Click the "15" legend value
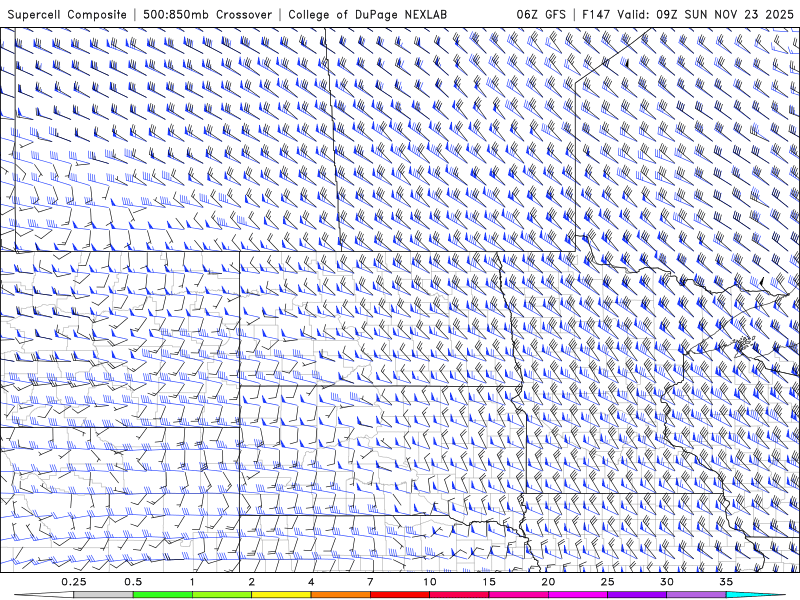The height and width of the screenshot is (600, 800). click(489, 582)
